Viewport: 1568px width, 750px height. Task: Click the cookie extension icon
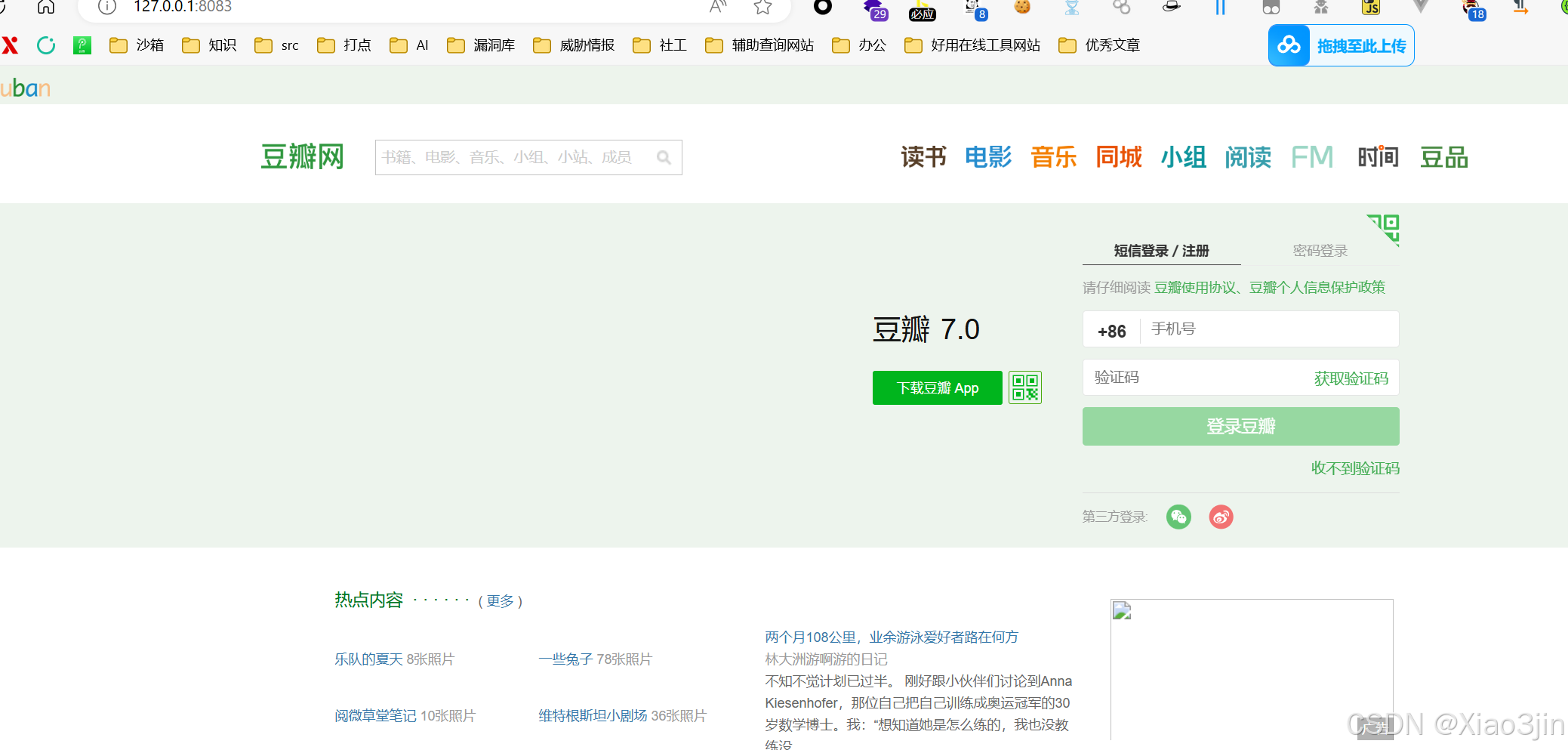[x=1022, y=7]
